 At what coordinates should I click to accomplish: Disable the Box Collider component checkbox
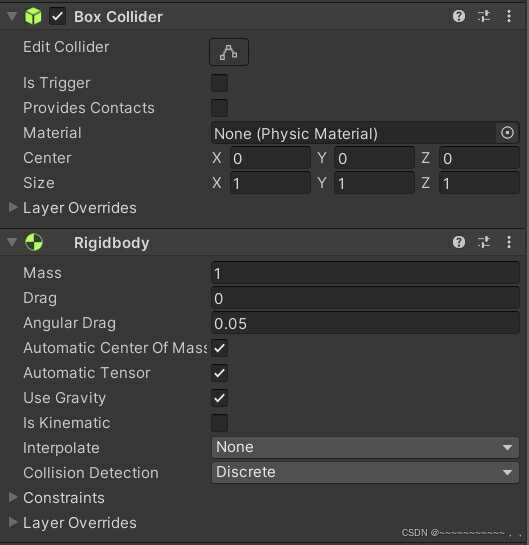coord(57,16)
